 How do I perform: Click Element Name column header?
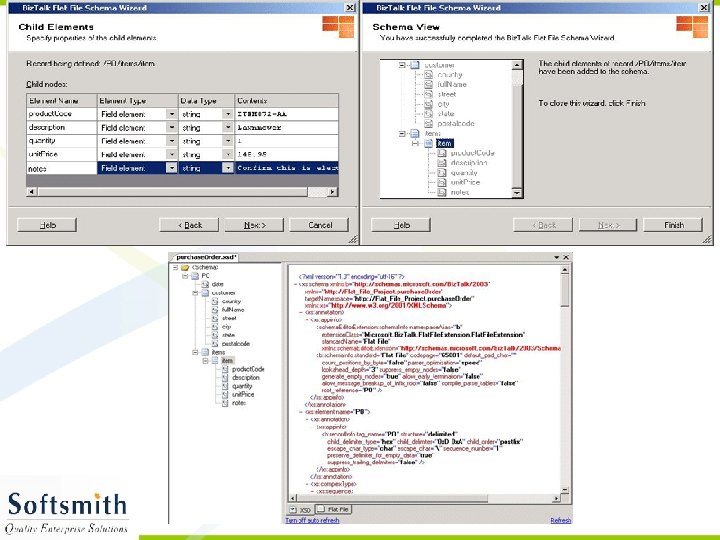click(x=62, y=101)
